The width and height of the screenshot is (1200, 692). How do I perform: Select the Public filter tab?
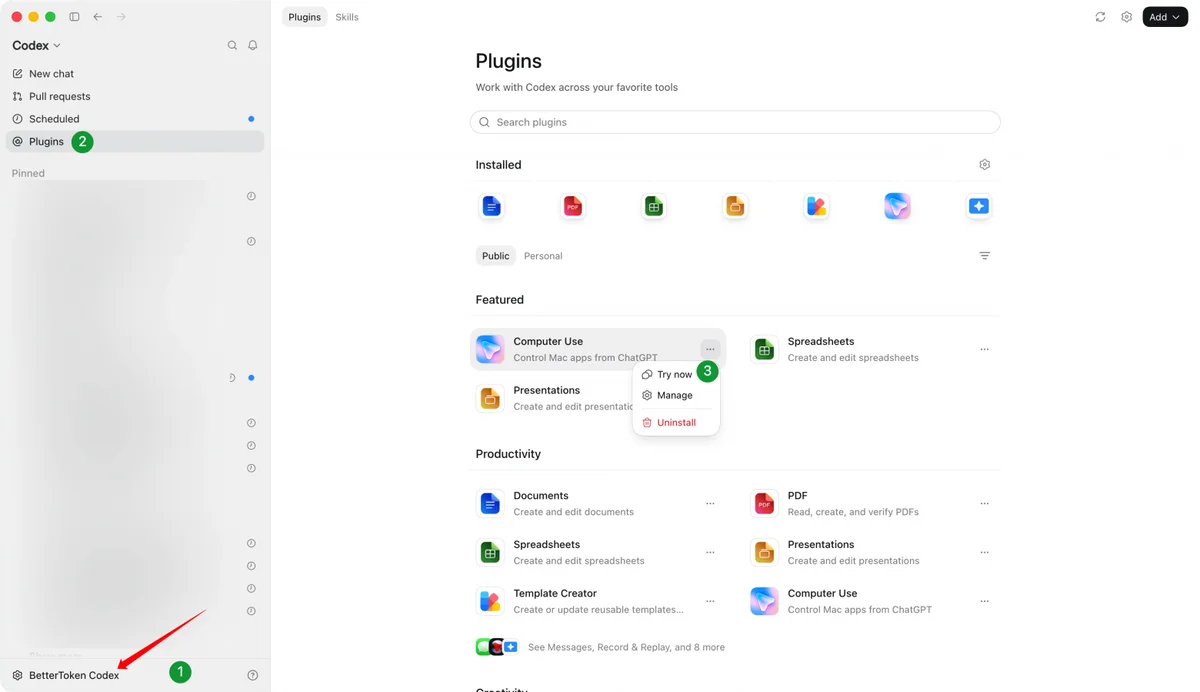(496, 256)
